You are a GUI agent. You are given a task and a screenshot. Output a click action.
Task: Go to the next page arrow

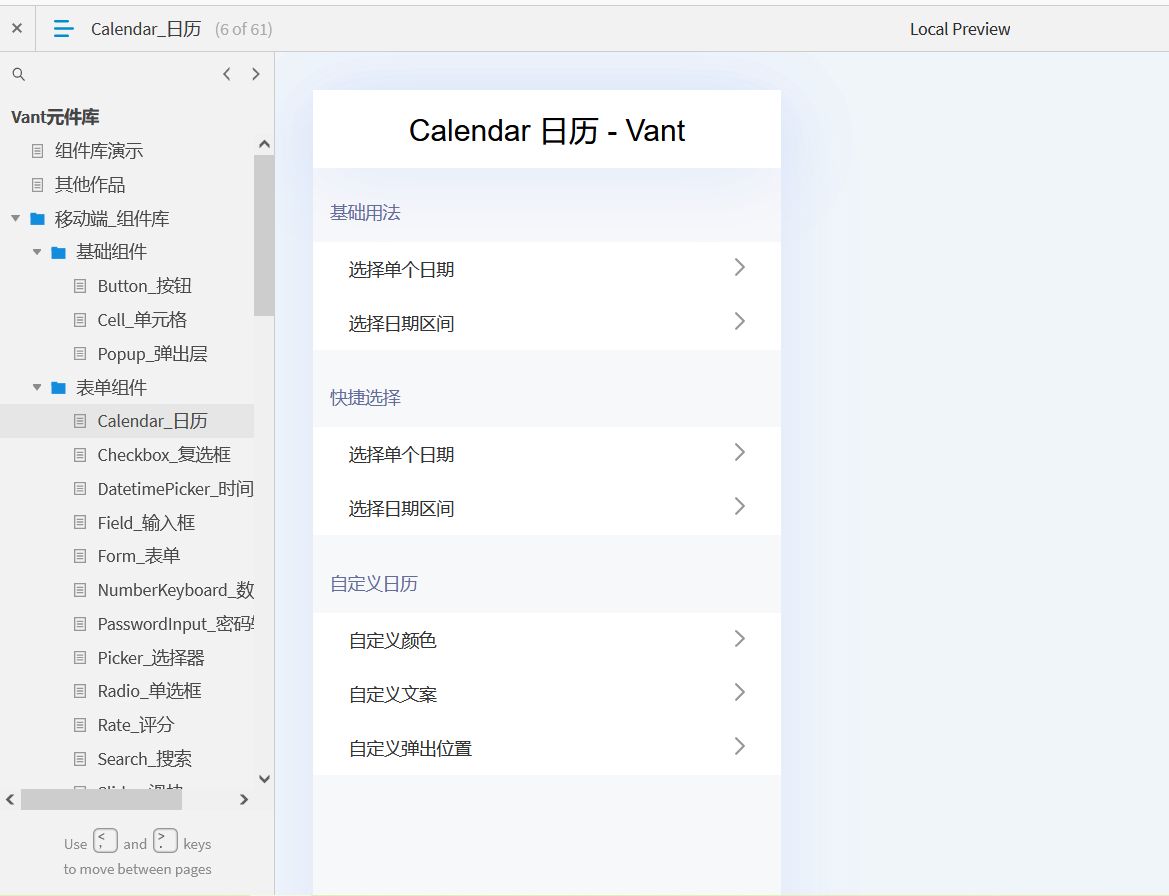pos(256,74)
